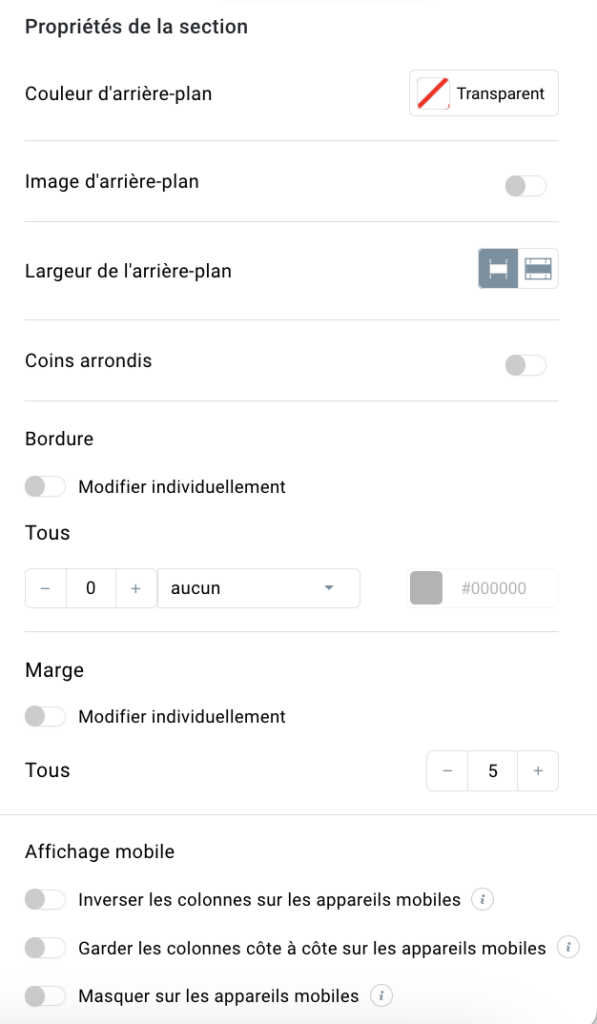Decrease Marge value with minus button
This screenshot has width=597, height=1024.
click(447, 771)
